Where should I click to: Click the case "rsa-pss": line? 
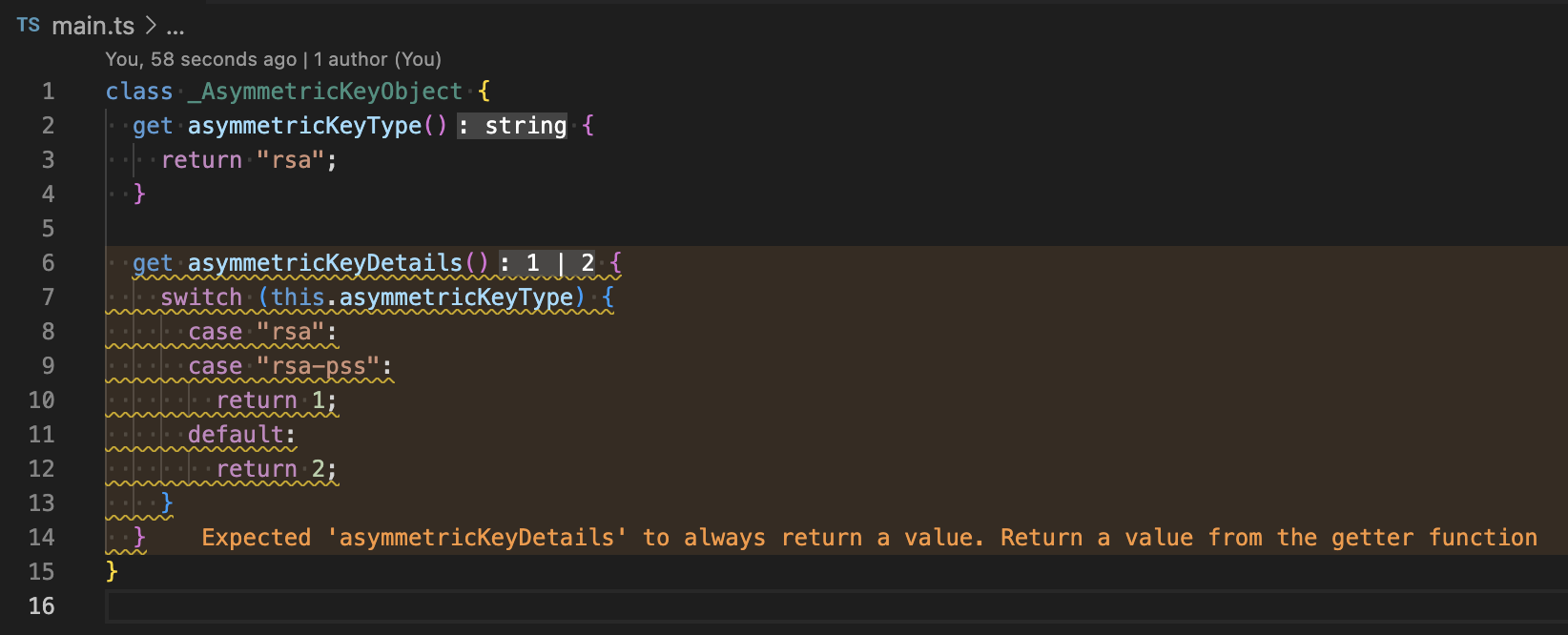click(x=290, y=366)
